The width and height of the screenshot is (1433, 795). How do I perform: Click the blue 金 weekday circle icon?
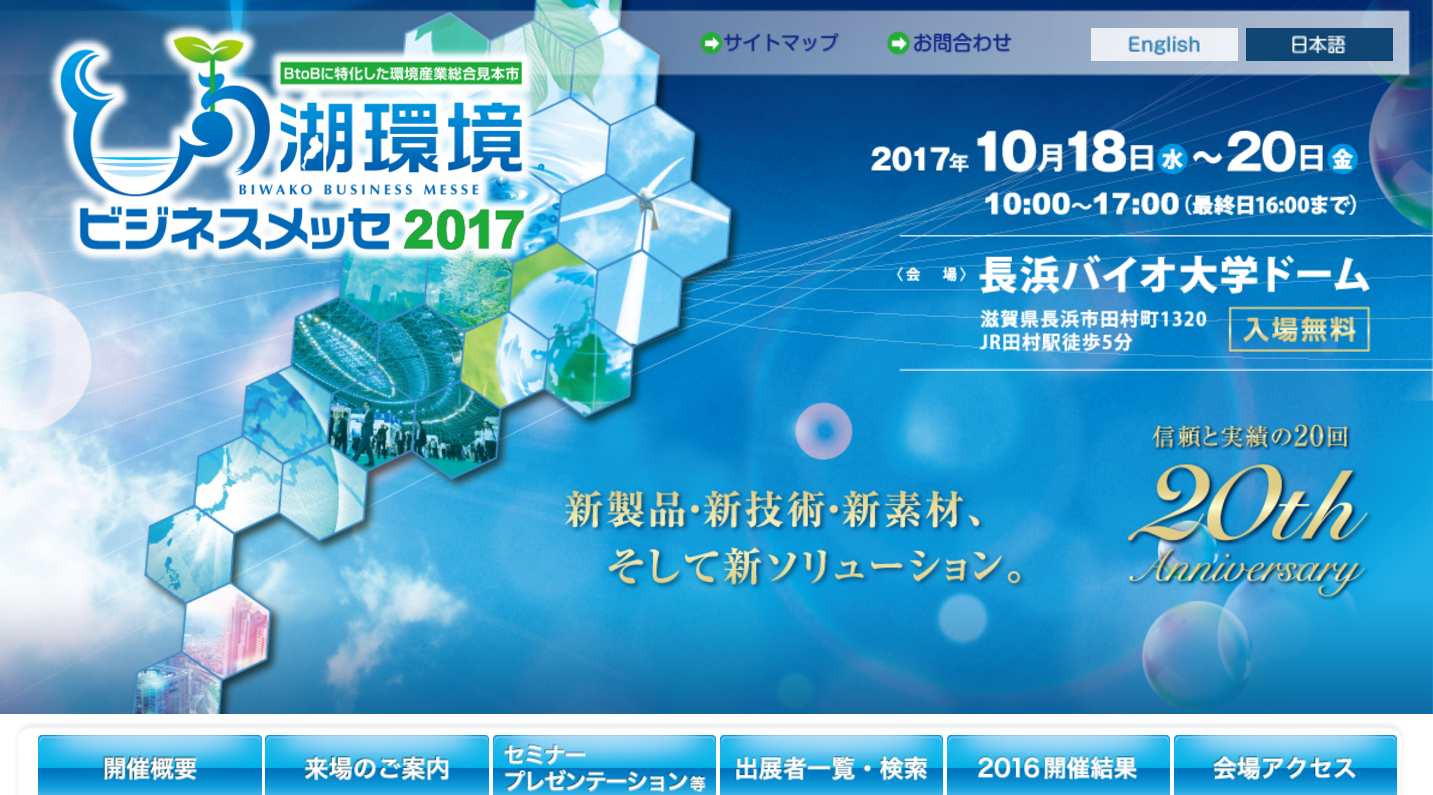pyautogui.click(x=1343, y=158)
